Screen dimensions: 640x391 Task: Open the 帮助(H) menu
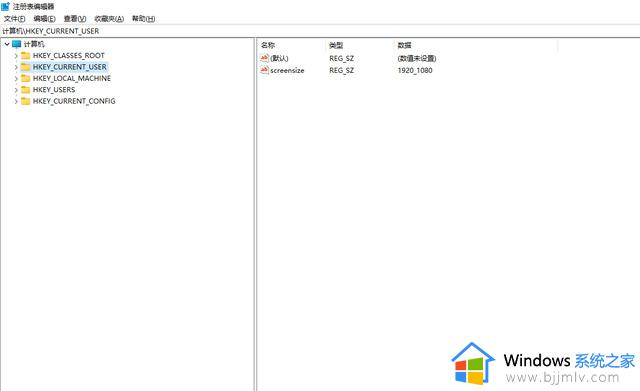(x=143, y=19)
